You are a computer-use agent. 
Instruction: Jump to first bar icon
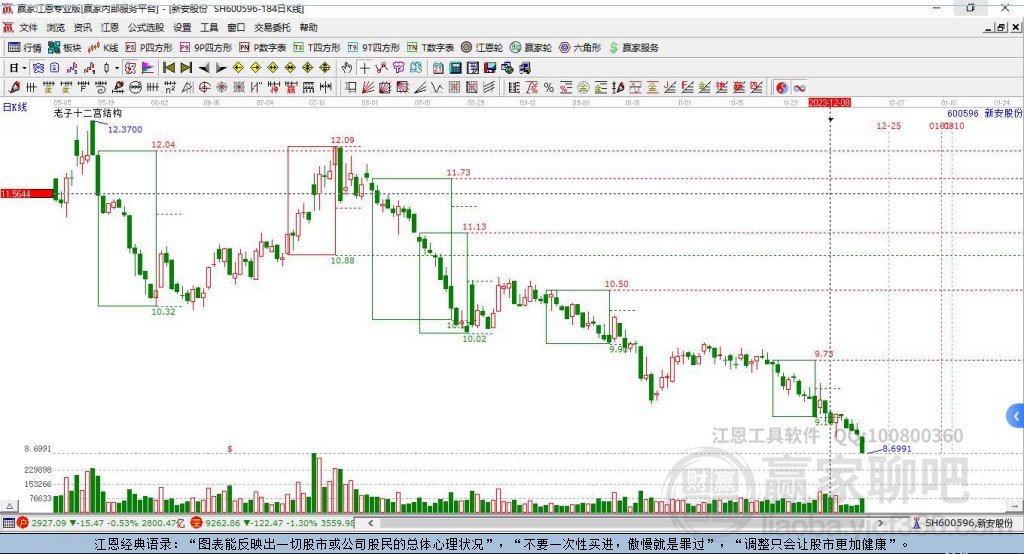click(168, 68)
